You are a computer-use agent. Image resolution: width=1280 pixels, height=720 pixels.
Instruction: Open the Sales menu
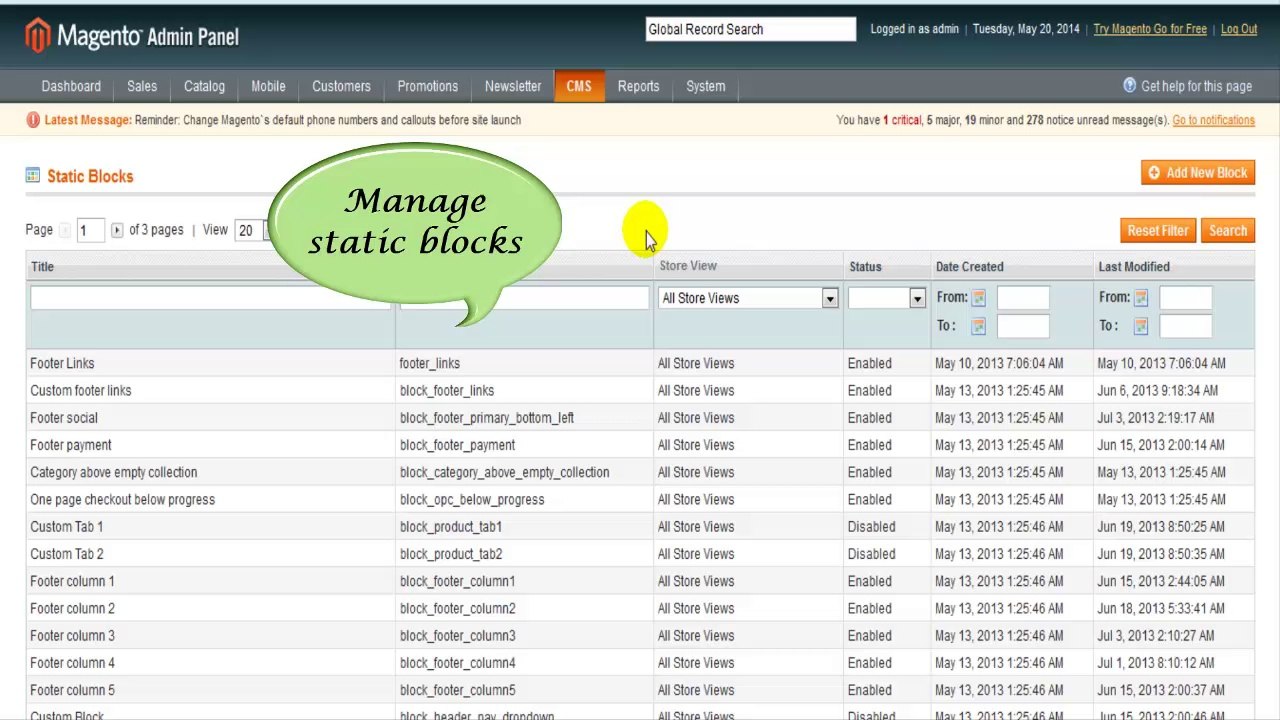(142, 86)
